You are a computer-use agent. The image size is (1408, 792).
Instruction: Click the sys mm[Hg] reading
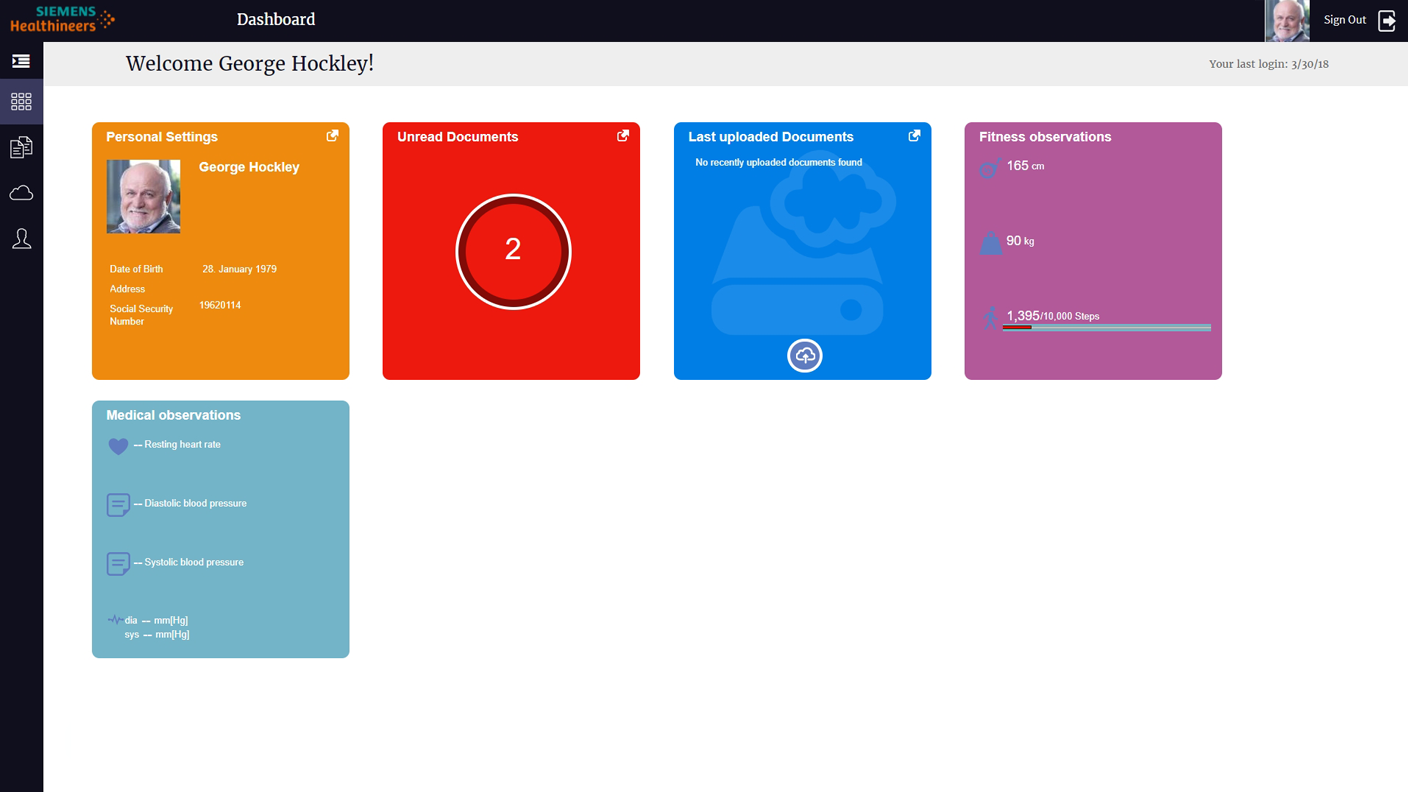157,634
